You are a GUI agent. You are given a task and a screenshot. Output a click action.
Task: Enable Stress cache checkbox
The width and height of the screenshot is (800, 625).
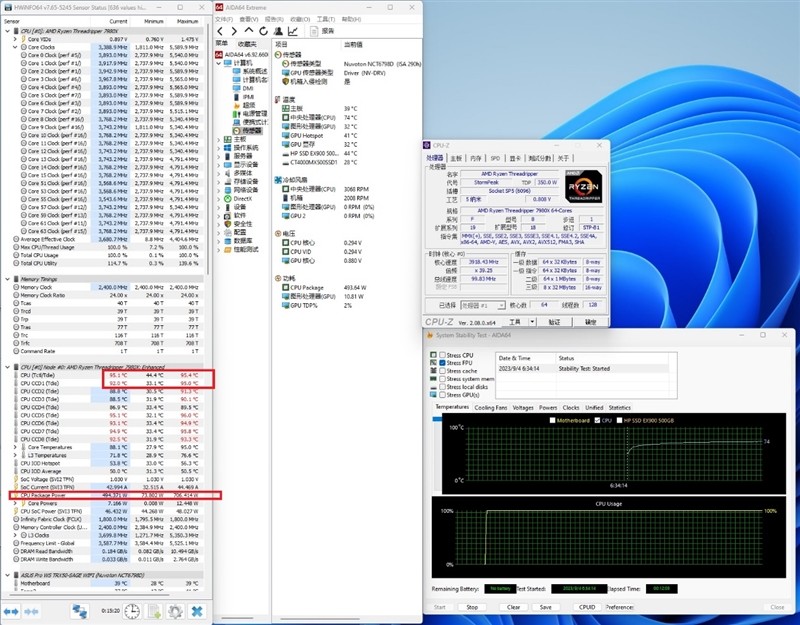pos(442,371)
